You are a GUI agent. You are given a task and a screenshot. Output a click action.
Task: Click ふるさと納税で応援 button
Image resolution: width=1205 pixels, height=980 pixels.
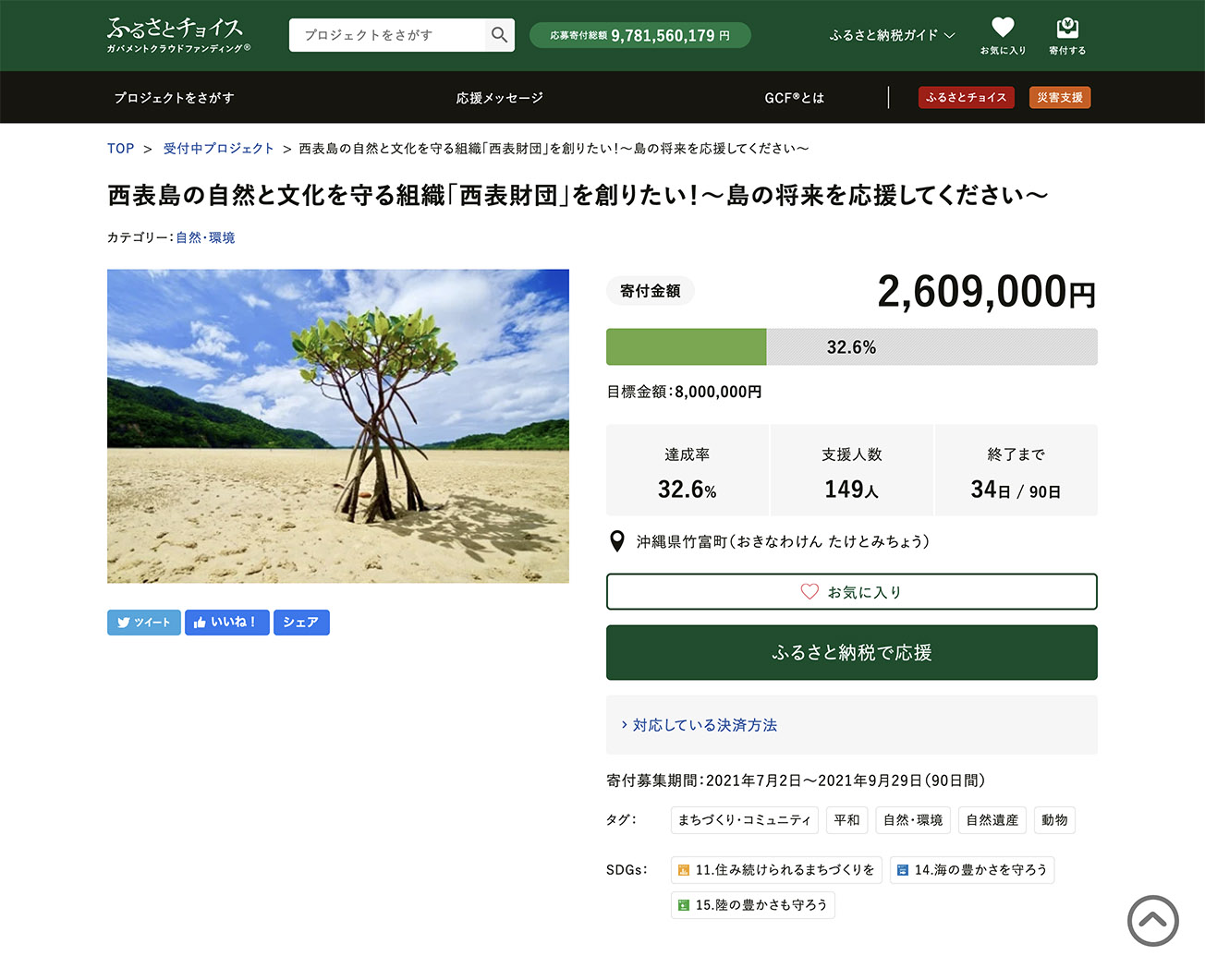852,653
